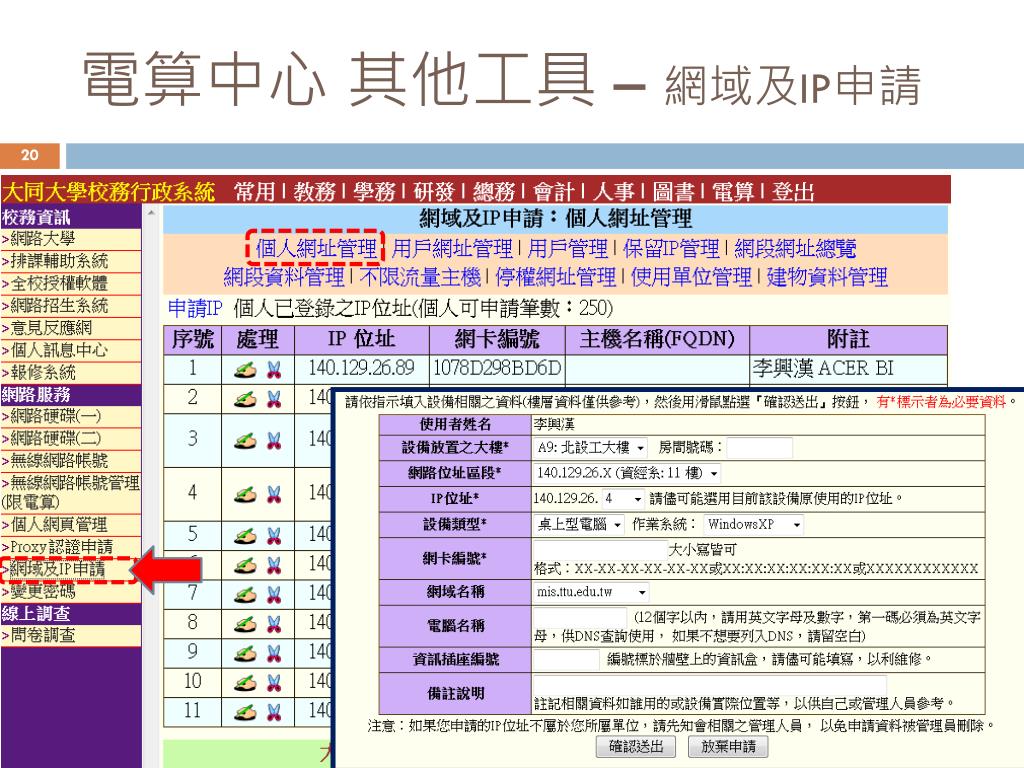Click the 資訊插座編號 input field
The height and width of the screenshot is (768, 1024).
point(566,659)
